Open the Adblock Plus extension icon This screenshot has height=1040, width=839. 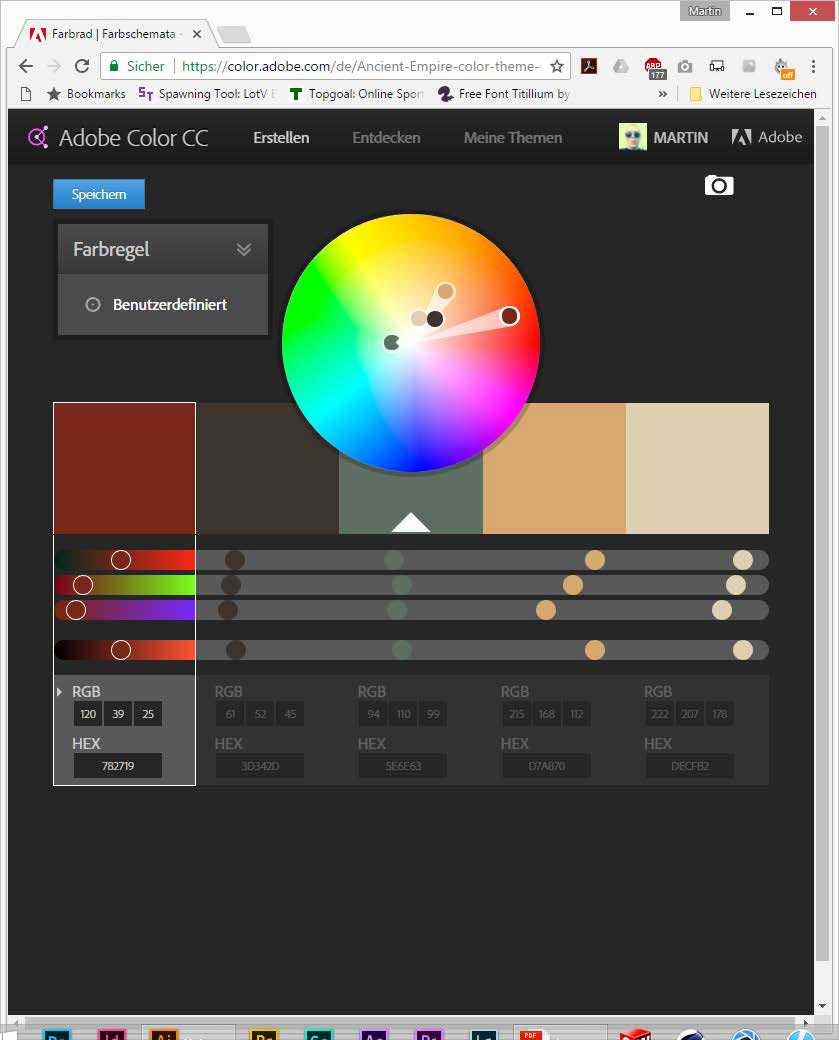[653, 67]
